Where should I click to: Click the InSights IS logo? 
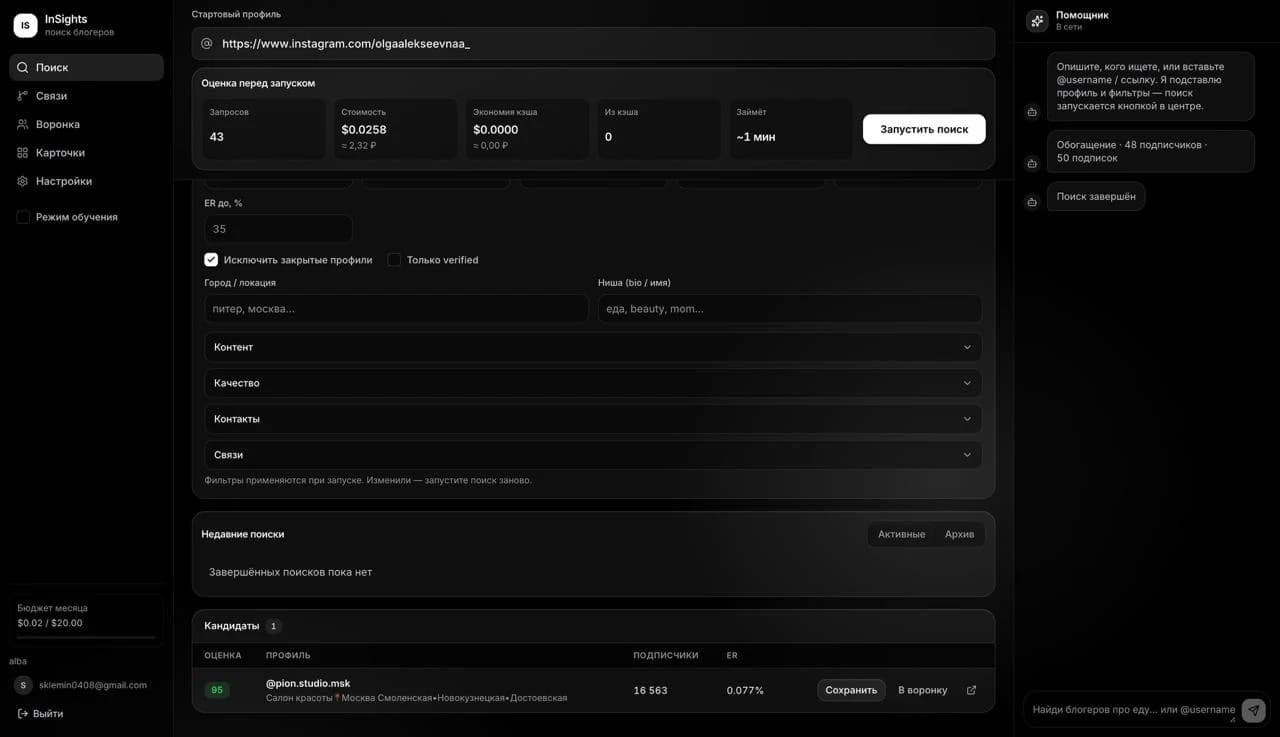(x=25, y=25)
